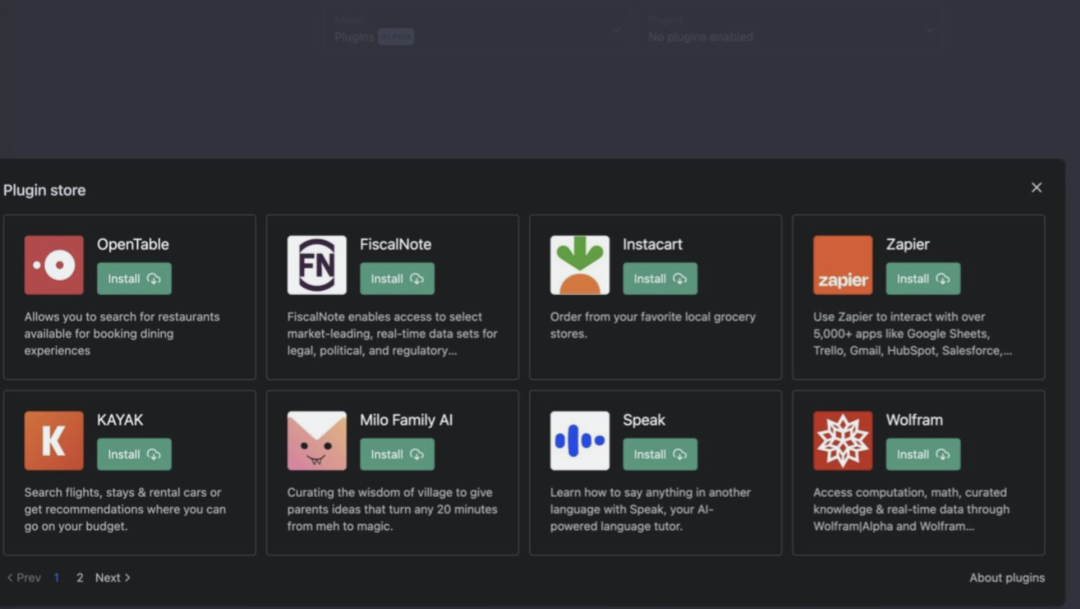Go to the Next plugin page
Screen dimensions: 1080x609
pos(112,578)
